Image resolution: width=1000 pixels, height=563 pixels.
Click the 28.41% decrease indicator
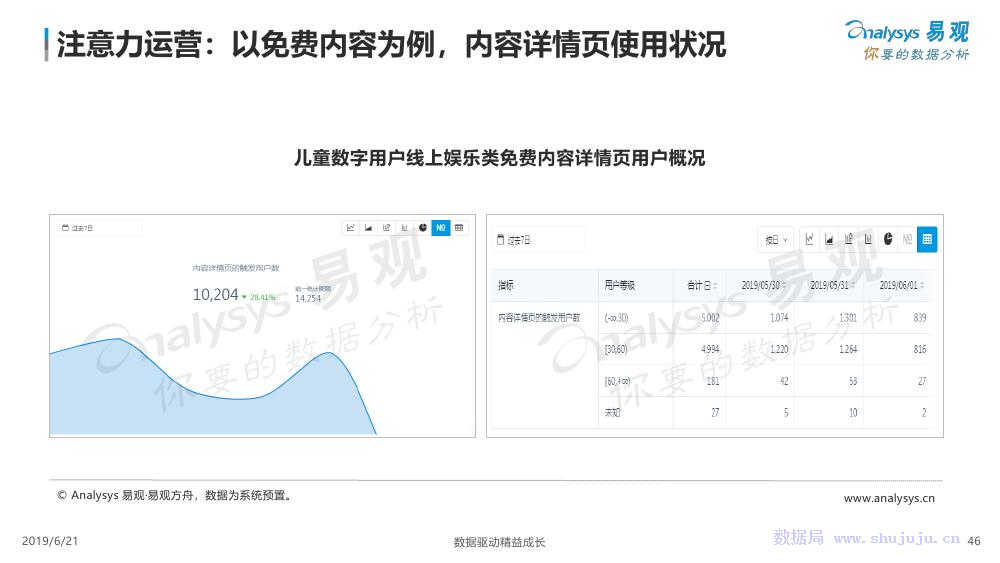click(x=259, y=297)
